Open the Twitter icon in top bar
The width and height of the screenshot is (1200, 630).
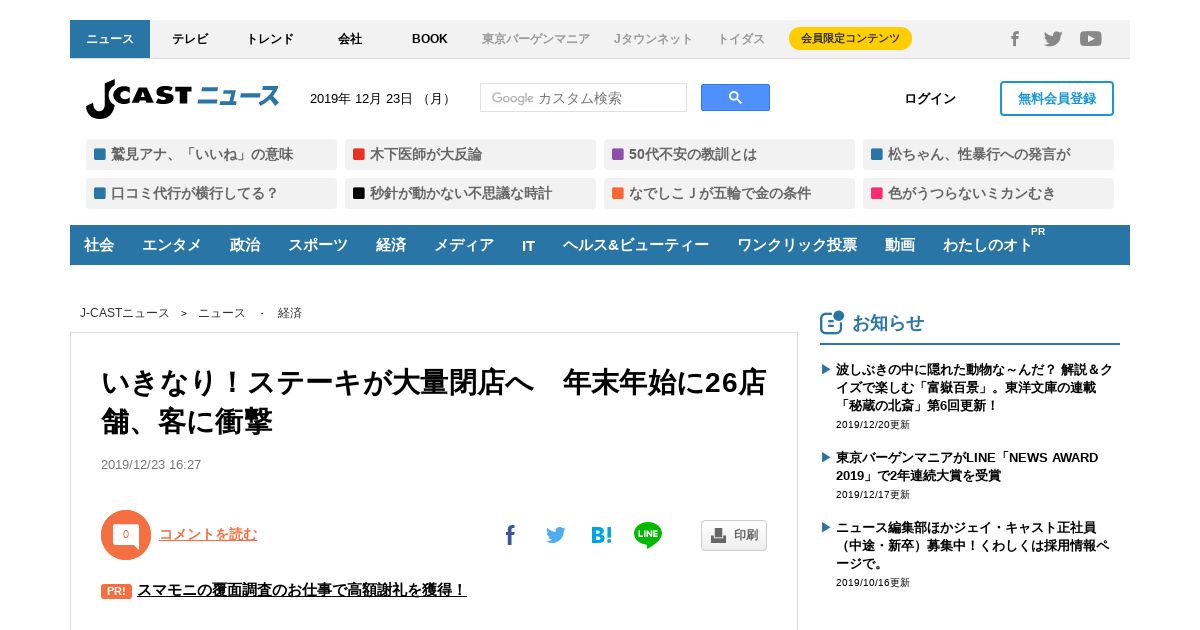pyautogui.click(x=1053, y=39)
